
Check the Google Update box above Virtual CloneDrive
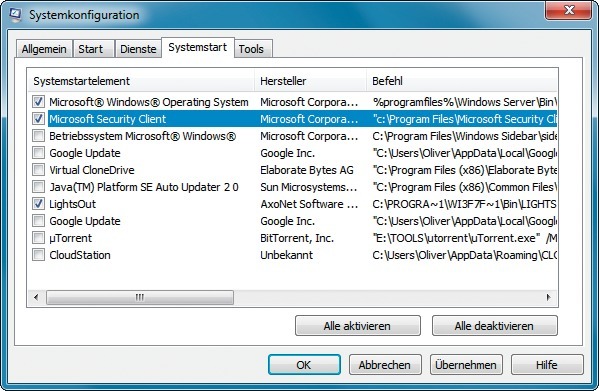[x=38, y=153]
